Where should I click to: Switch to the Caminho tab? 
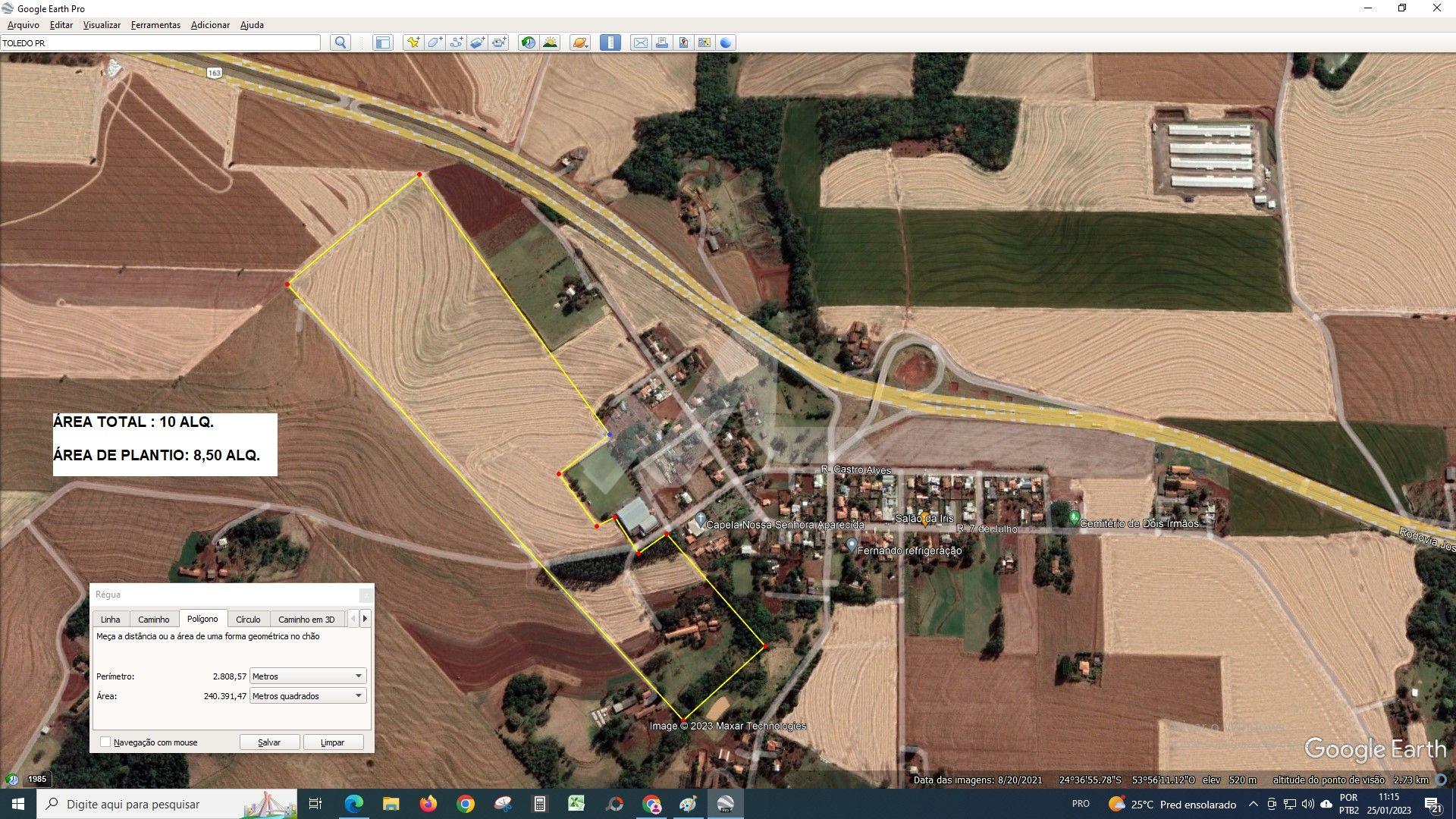tap(154, 620)
